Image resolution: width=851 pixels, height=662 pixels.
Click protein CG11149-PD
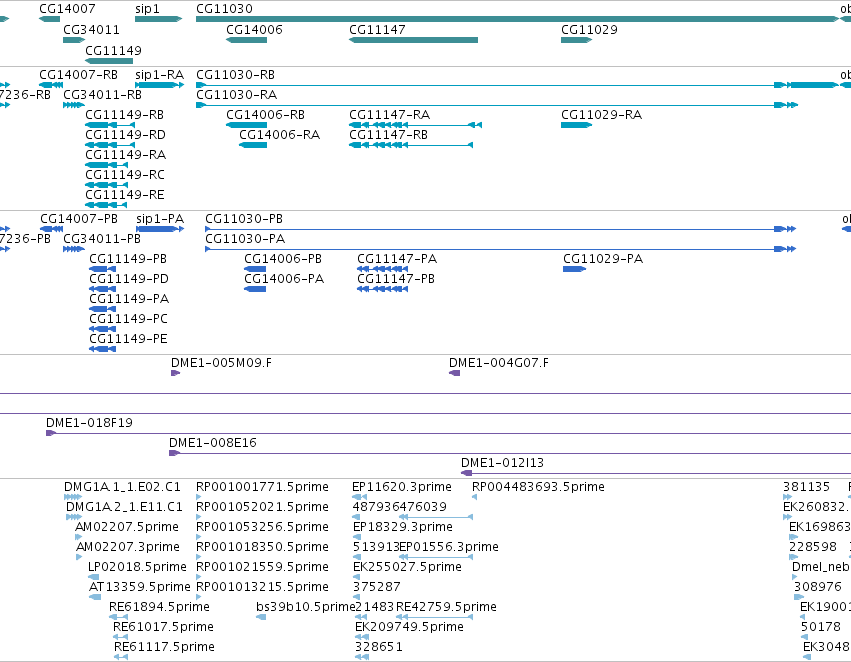coord(103,289)
